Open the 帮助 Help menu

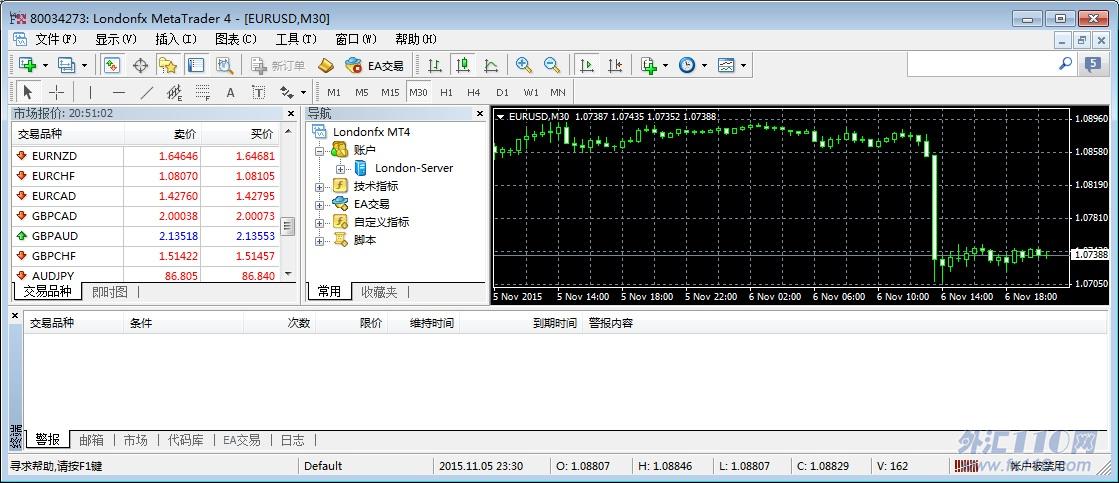point(415,39)
